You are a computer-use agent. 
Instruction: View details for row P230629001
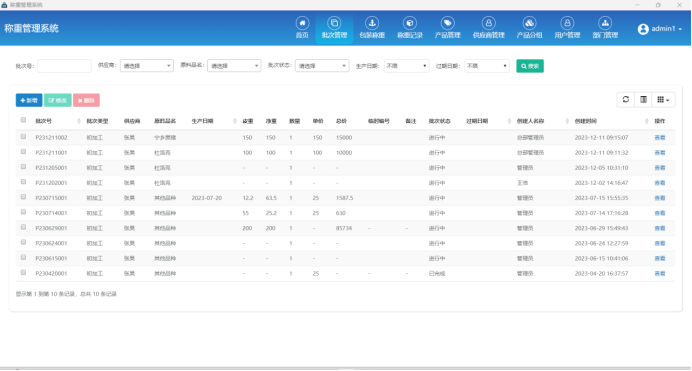(659, 228)
